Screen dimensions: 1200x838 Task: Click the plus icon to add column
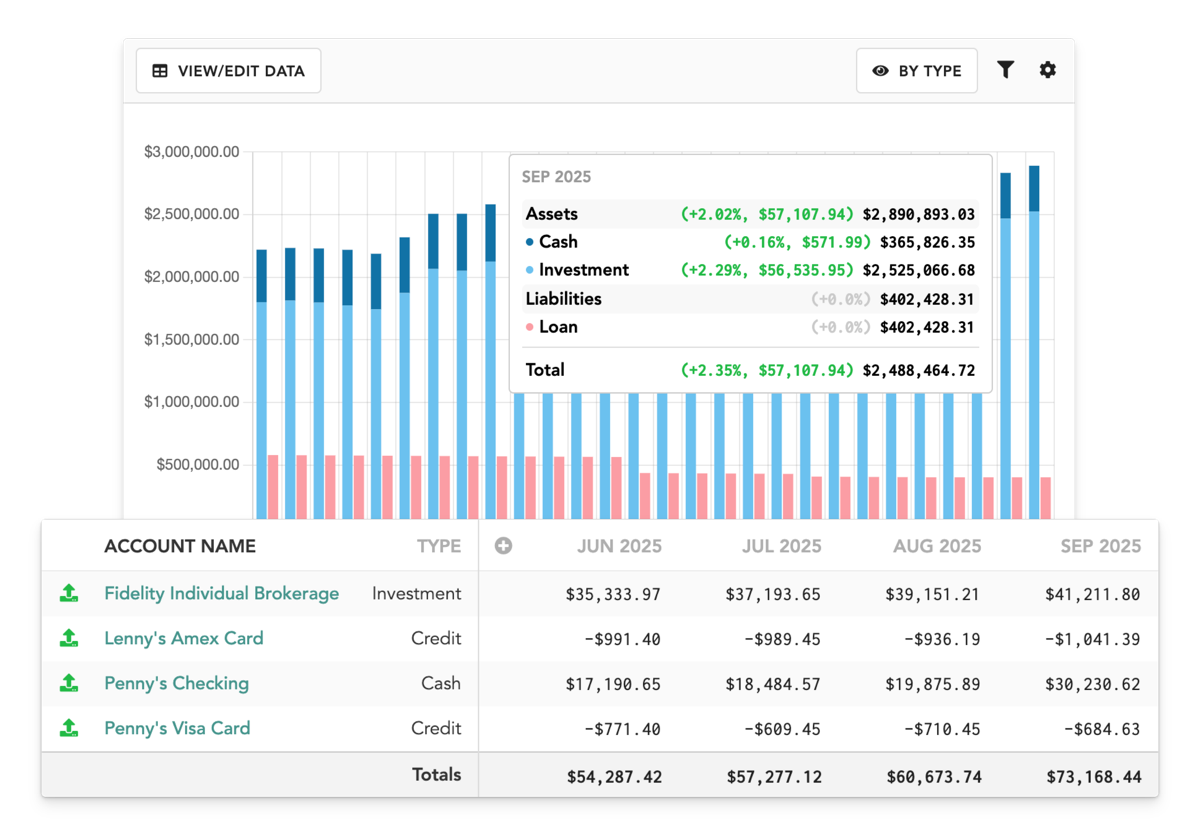pyautogui.click(x=503, y=546)
